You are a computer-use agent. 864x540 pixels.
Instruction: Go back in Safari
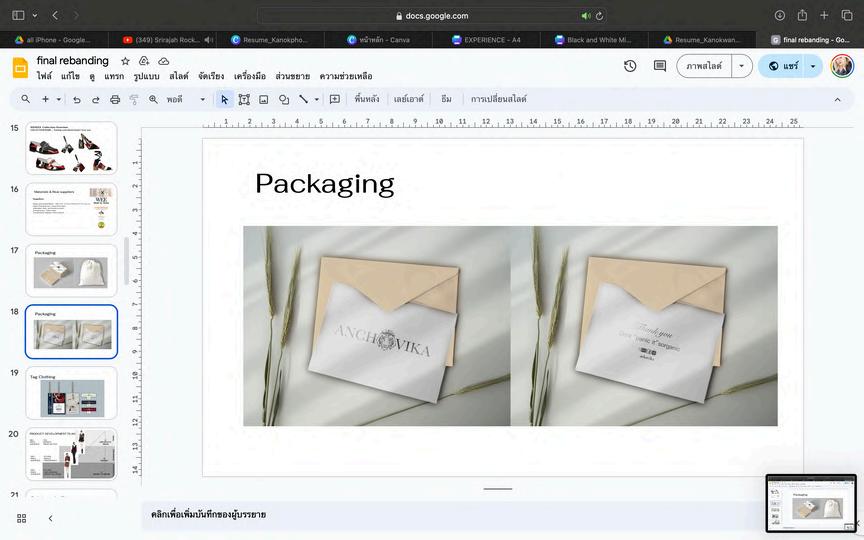(x=55, y=15)
